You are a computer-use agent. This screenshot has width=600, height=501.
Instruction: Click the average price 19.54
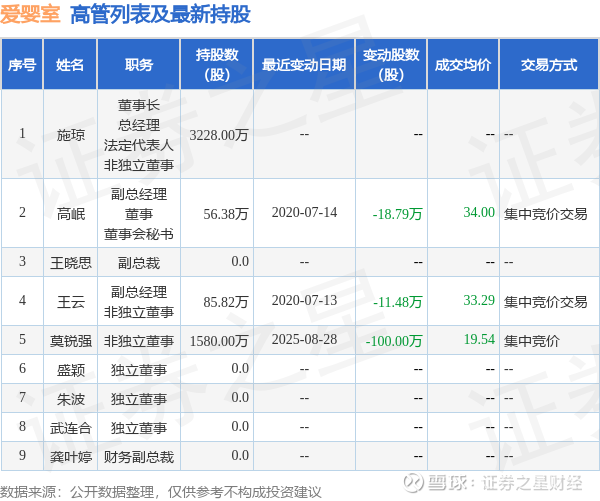click(x=479, y=339)
